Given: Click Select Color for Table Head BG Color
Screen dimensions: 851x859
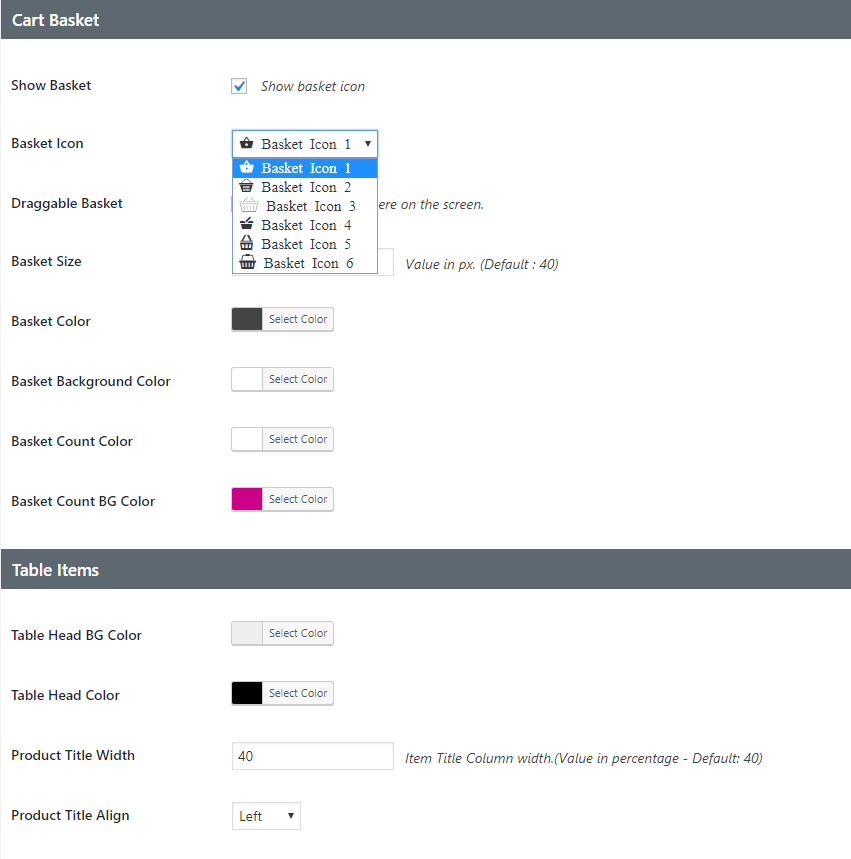Looking at the screenshot, I should pyautogui.click(x=298, y=633).
